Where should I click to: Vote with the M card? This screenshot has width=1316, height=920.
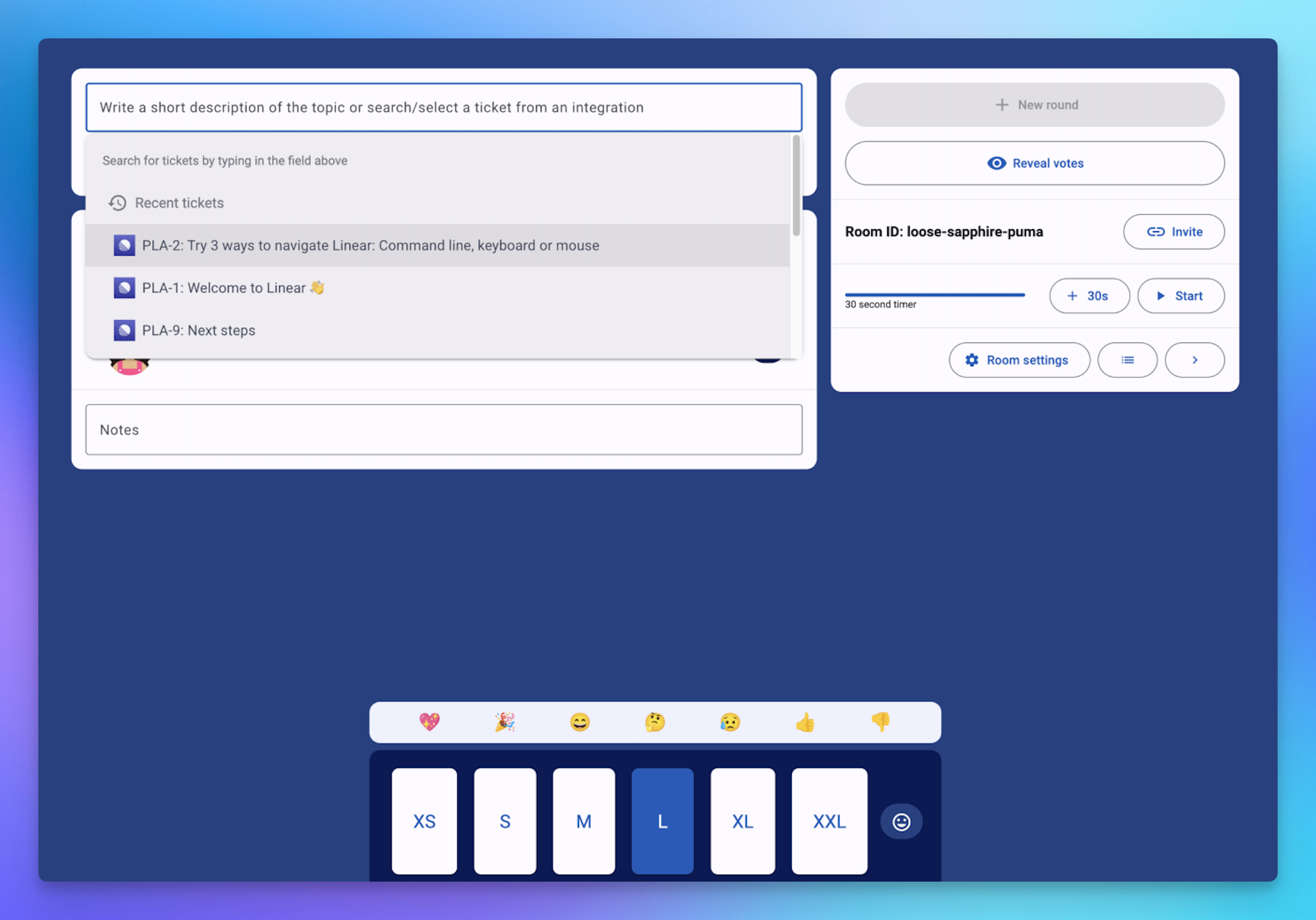(x=583, y=821)
